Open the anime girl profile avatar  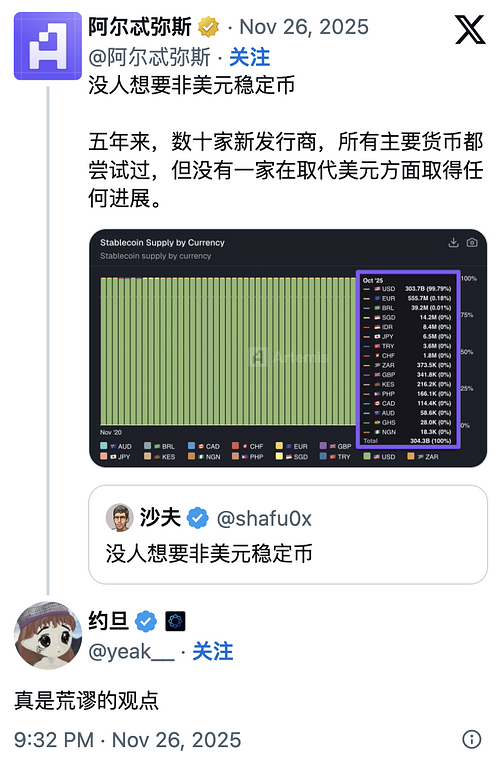pos(48,635)
